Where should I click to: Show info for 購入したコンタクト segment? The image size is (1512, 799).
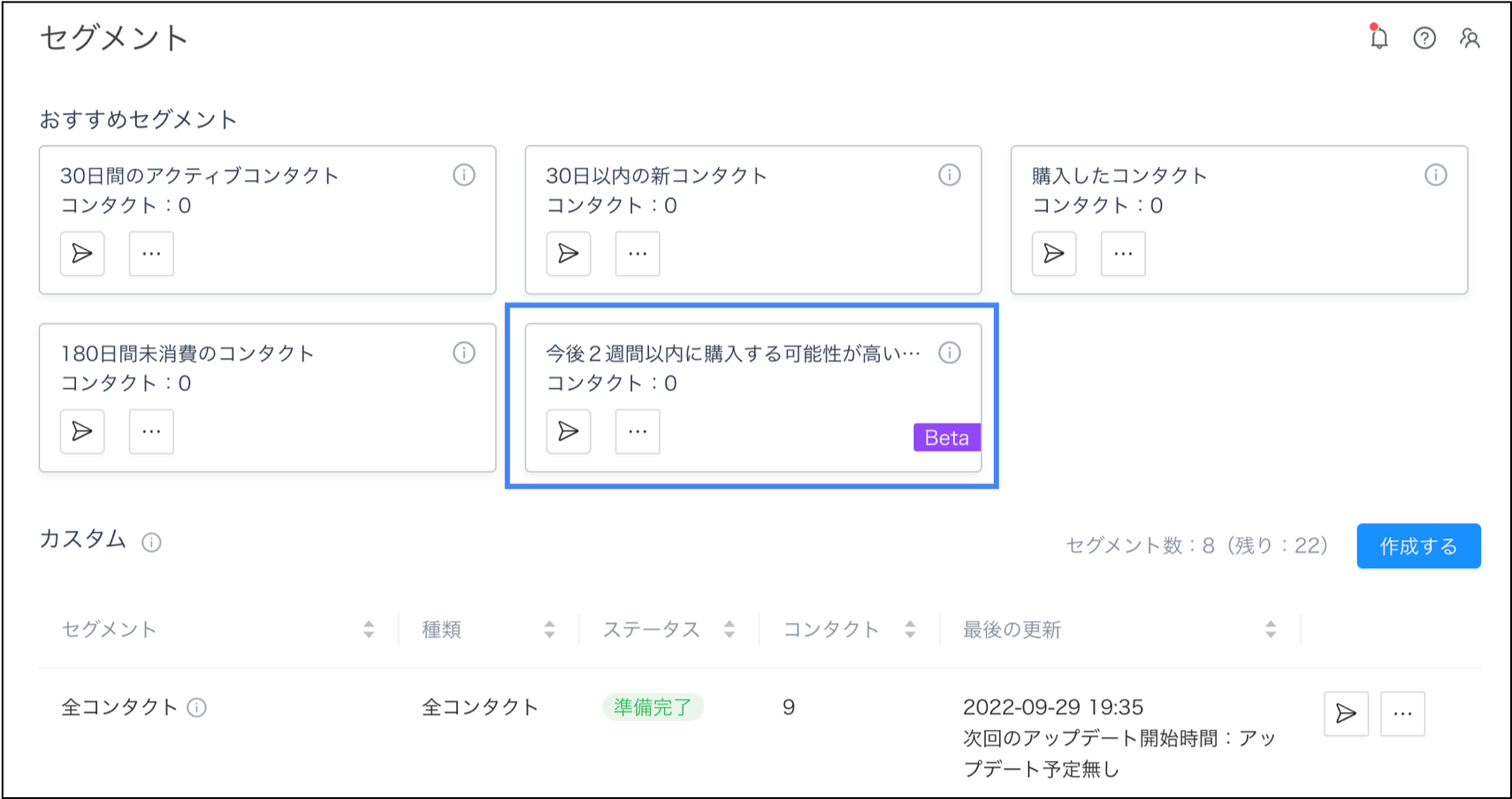click(x=1436, y=175)
